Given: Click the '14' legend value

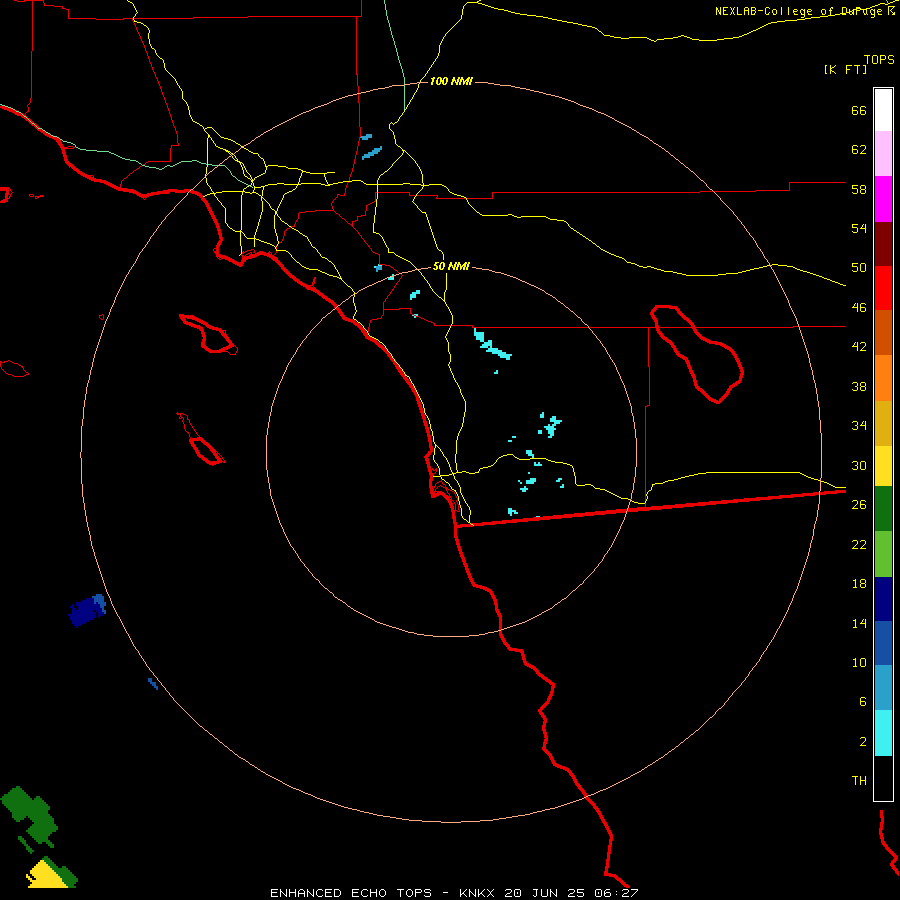Looking at the screenshot, I should pos(859,623).
